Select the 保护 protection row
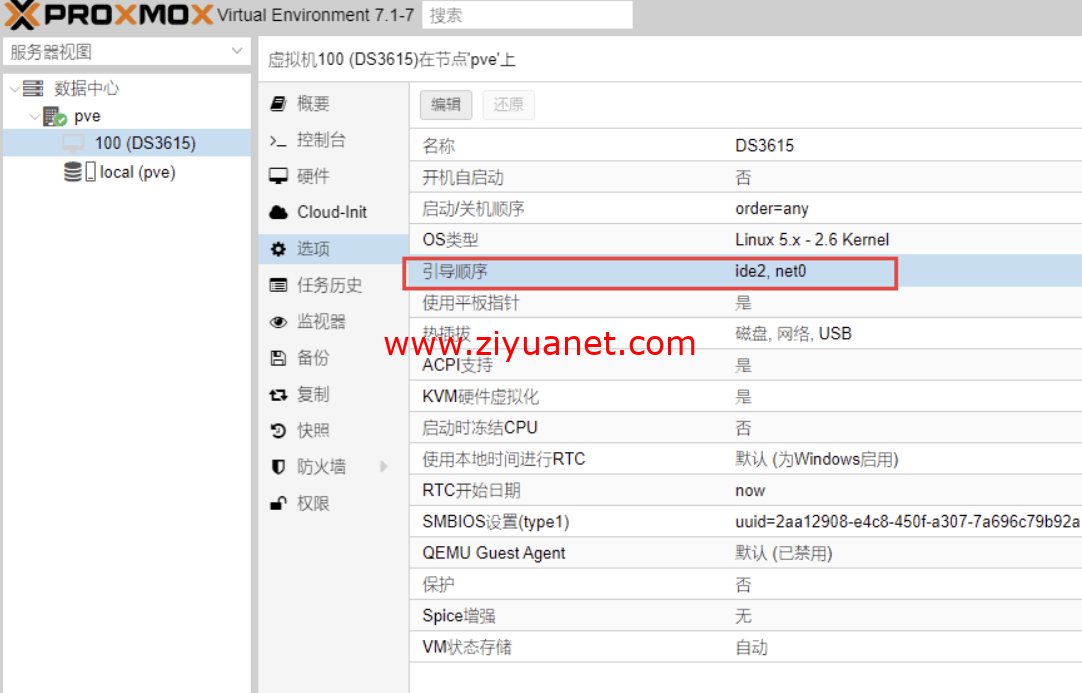Screen dimensions: 1082x693 [x=746, y=585]
